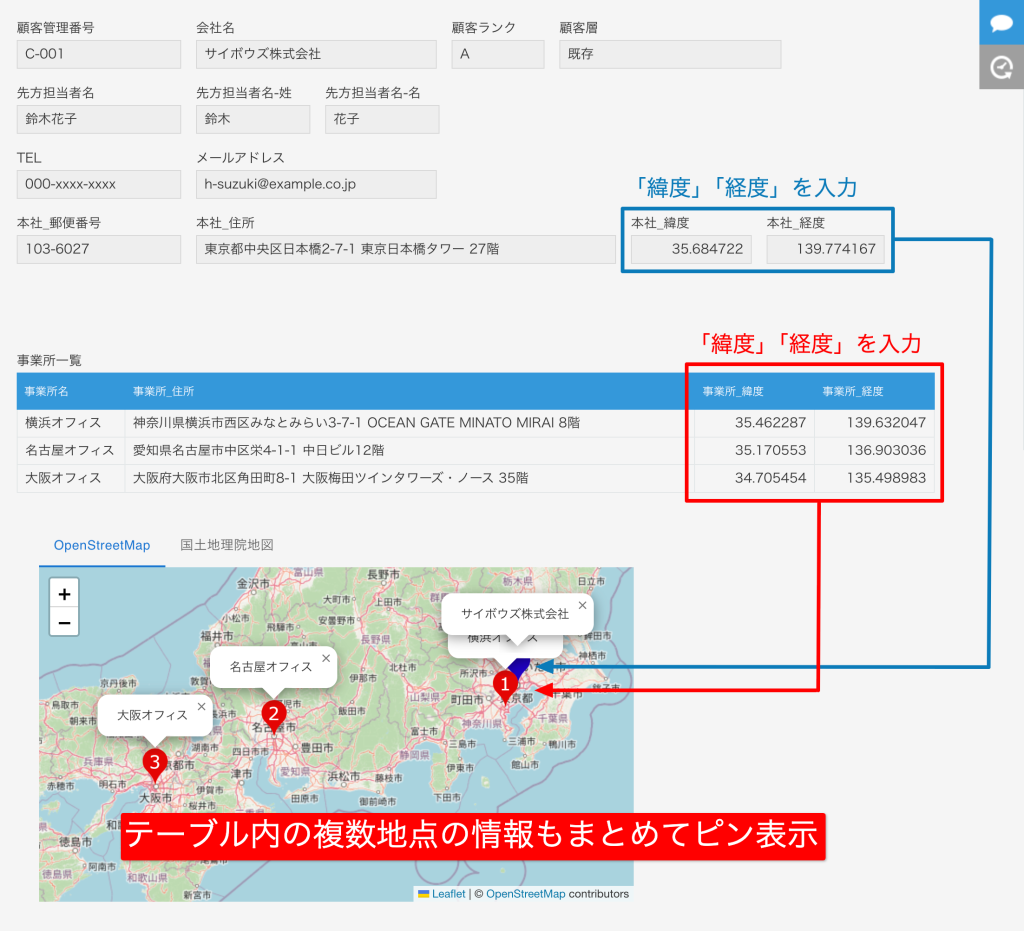The height and width of the screenshot is (931, 1024).
Task: Select the 名古屋オフィス table cell
Action: pos(71,450)
